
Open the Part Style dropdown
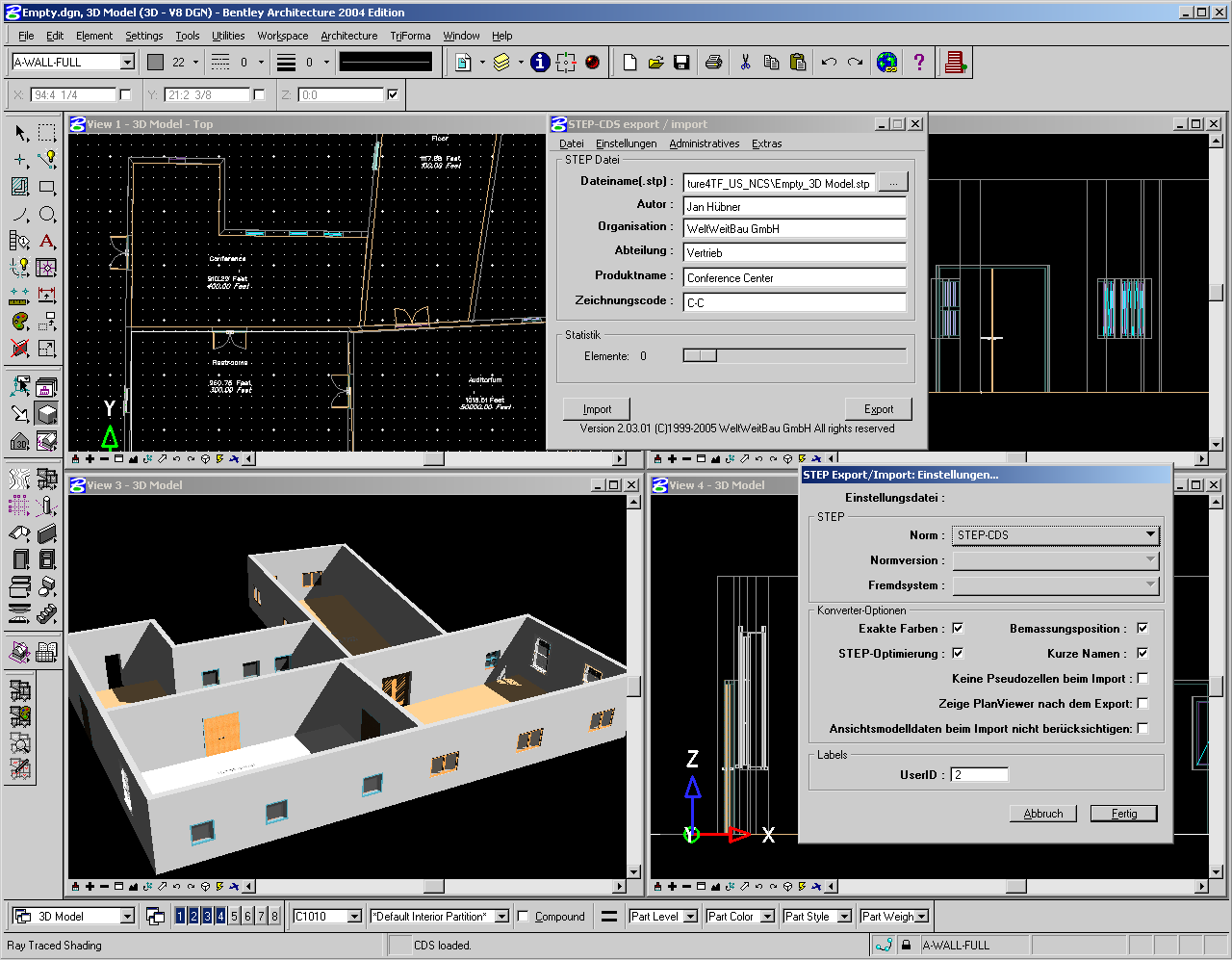[x=817, y=916]
